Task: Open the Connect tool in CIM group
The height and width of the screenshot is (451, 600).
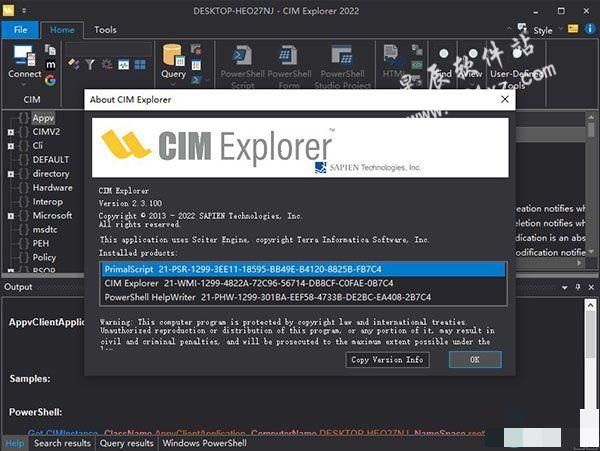Action: pos(24,61)
